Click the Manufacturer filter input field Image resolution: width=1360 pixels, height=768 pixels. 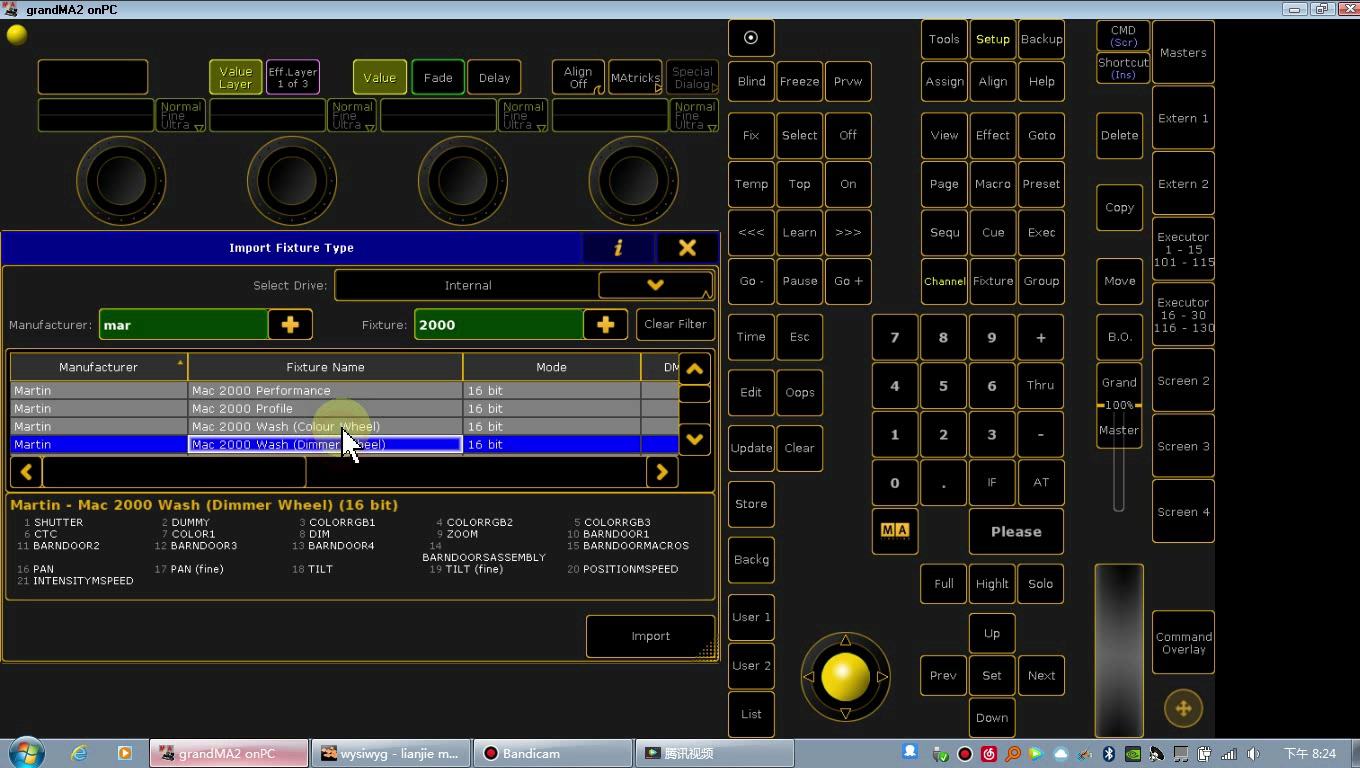(x=183, y=325)
